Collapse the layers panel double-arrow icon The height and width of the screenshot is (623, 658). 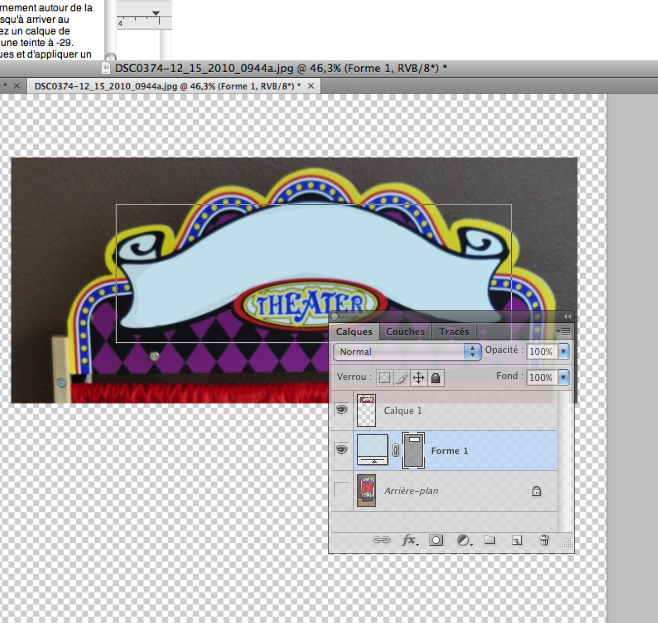coord(567,316)
